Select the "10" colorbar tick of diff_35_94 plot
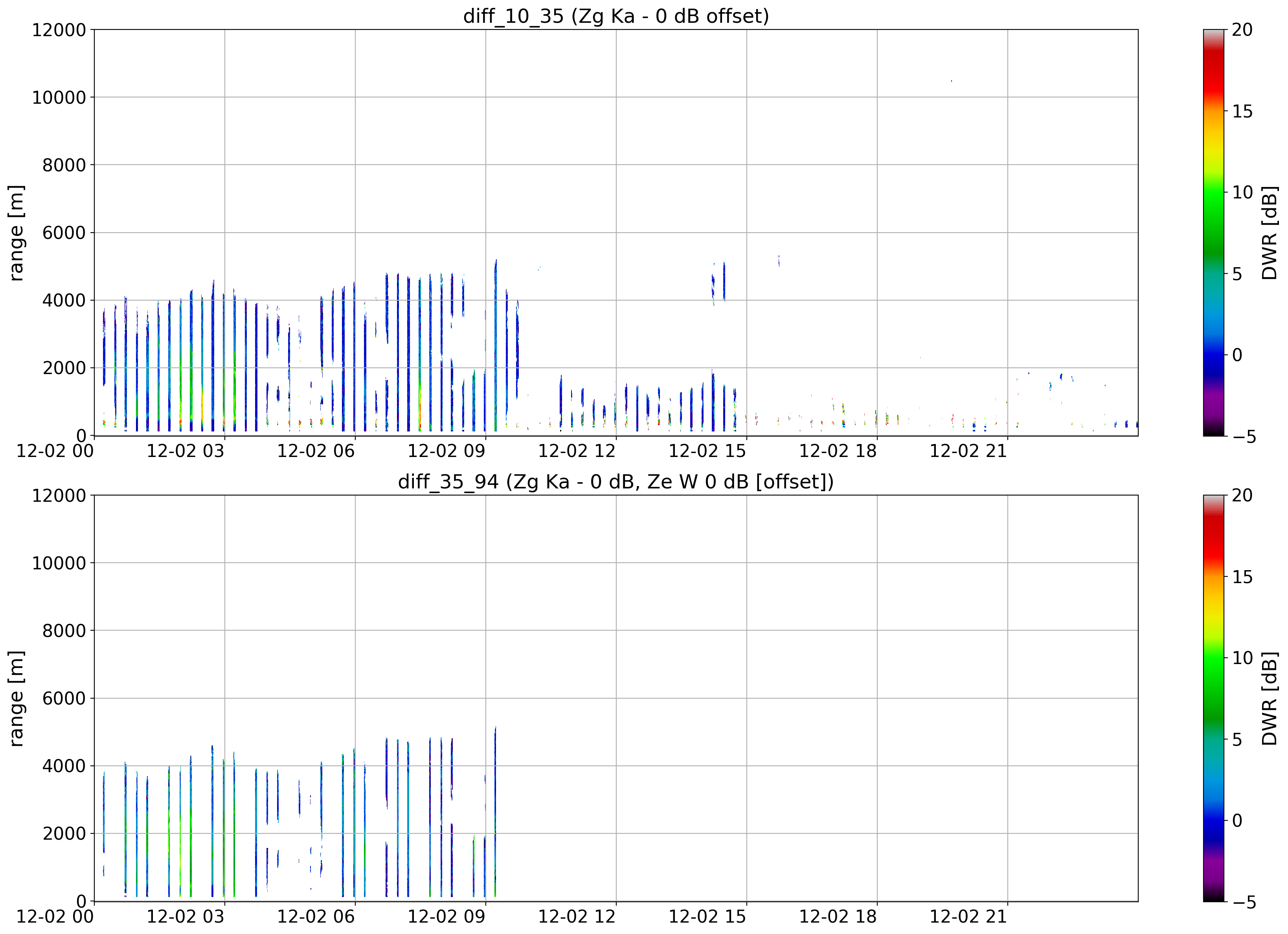The width and height of the screenshot is (1288, 934). tap(1242, 658)
